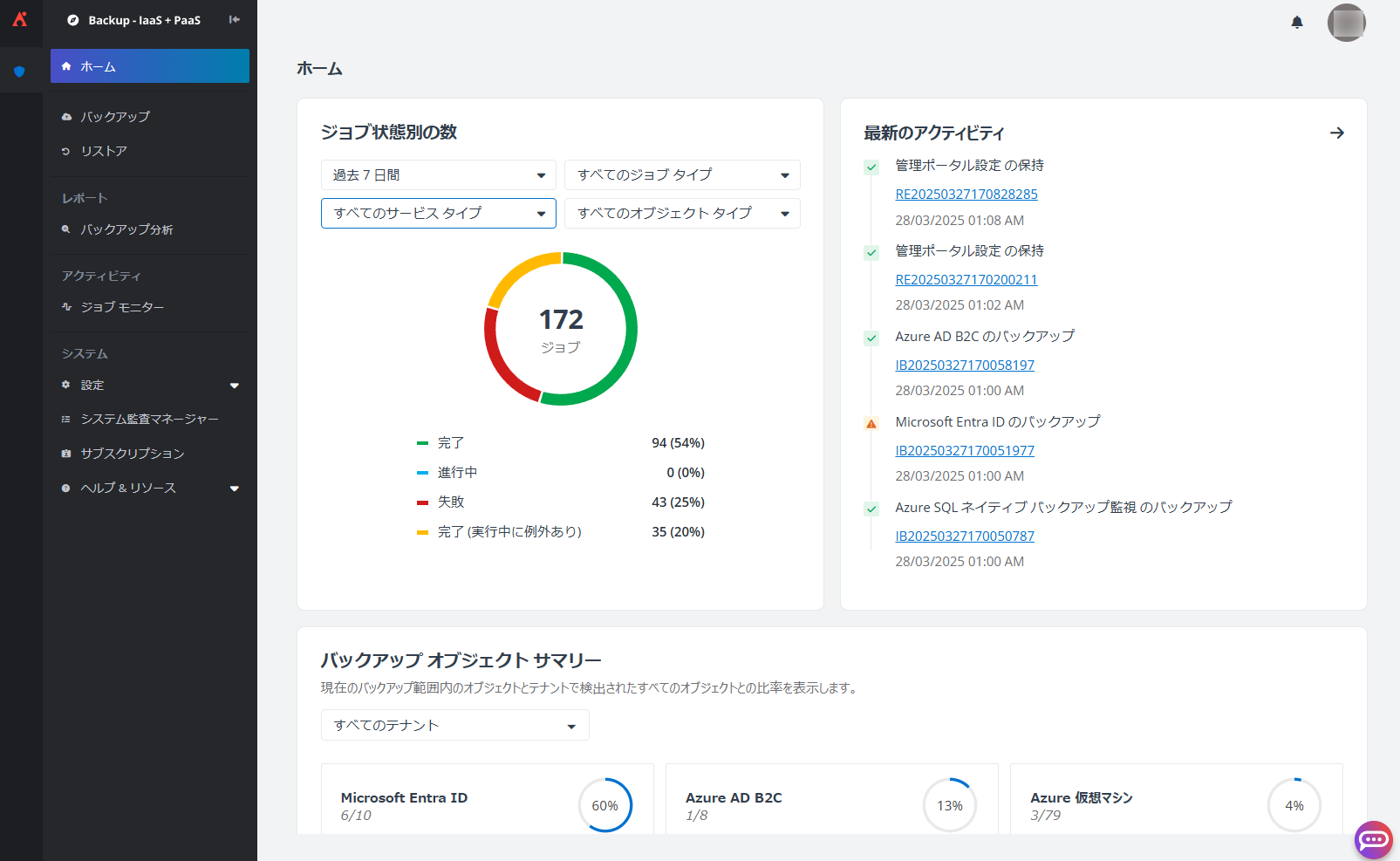This screenshot has width=1400, height=861.
Task: Click the warning icon for Microsoft Entra ID backup
Action: point(871,424)
